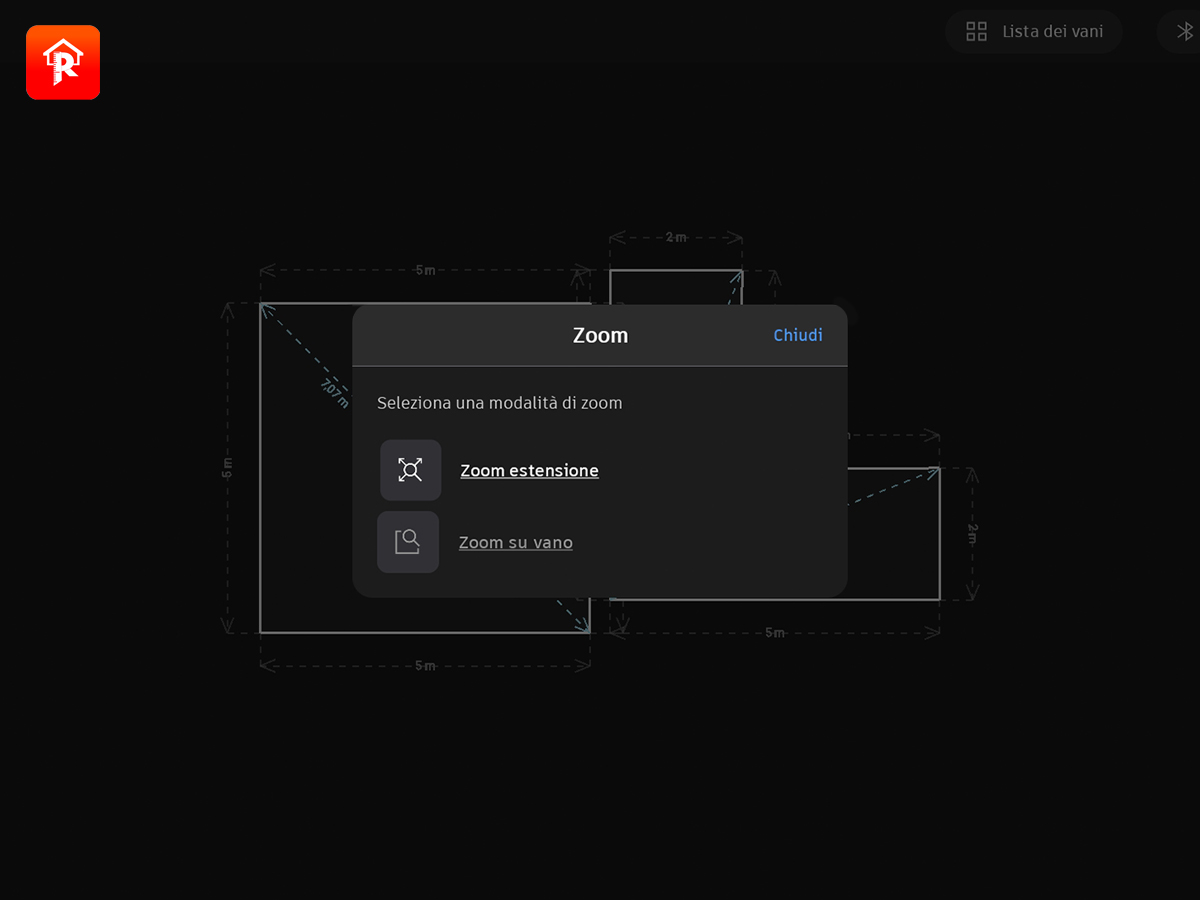Click the red house app logo

(x=63, y=63)
